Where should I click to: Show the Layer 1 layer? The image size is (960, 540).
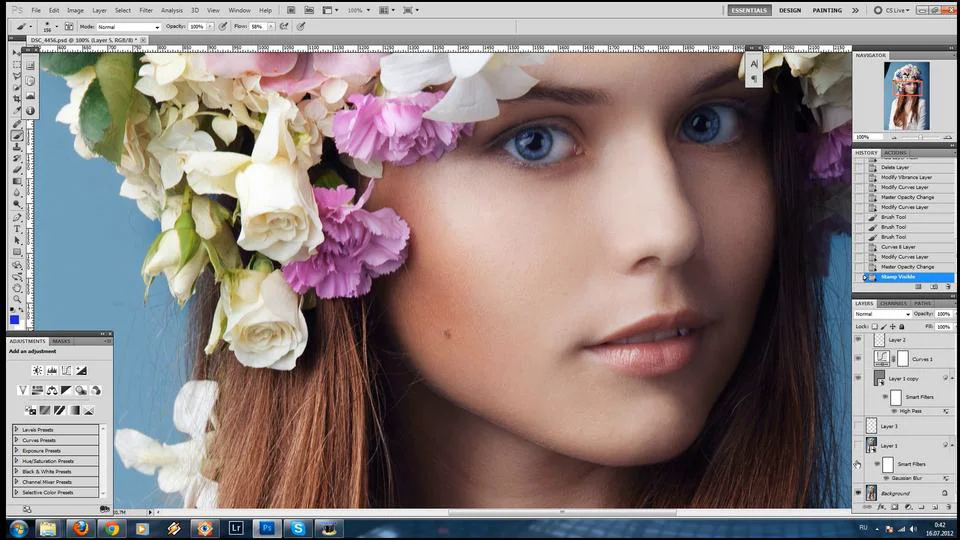(858, 445)
